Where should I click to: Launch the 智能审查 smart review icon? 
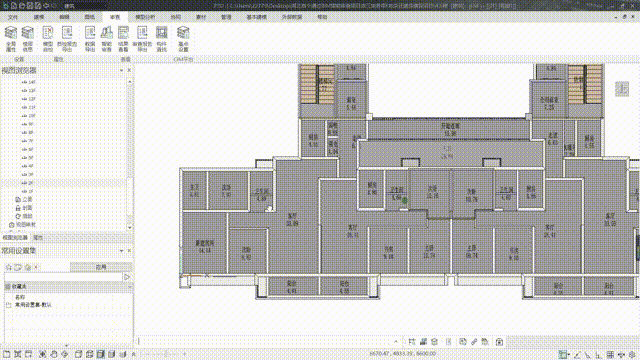pyautogui.click(x=107, y=38)
